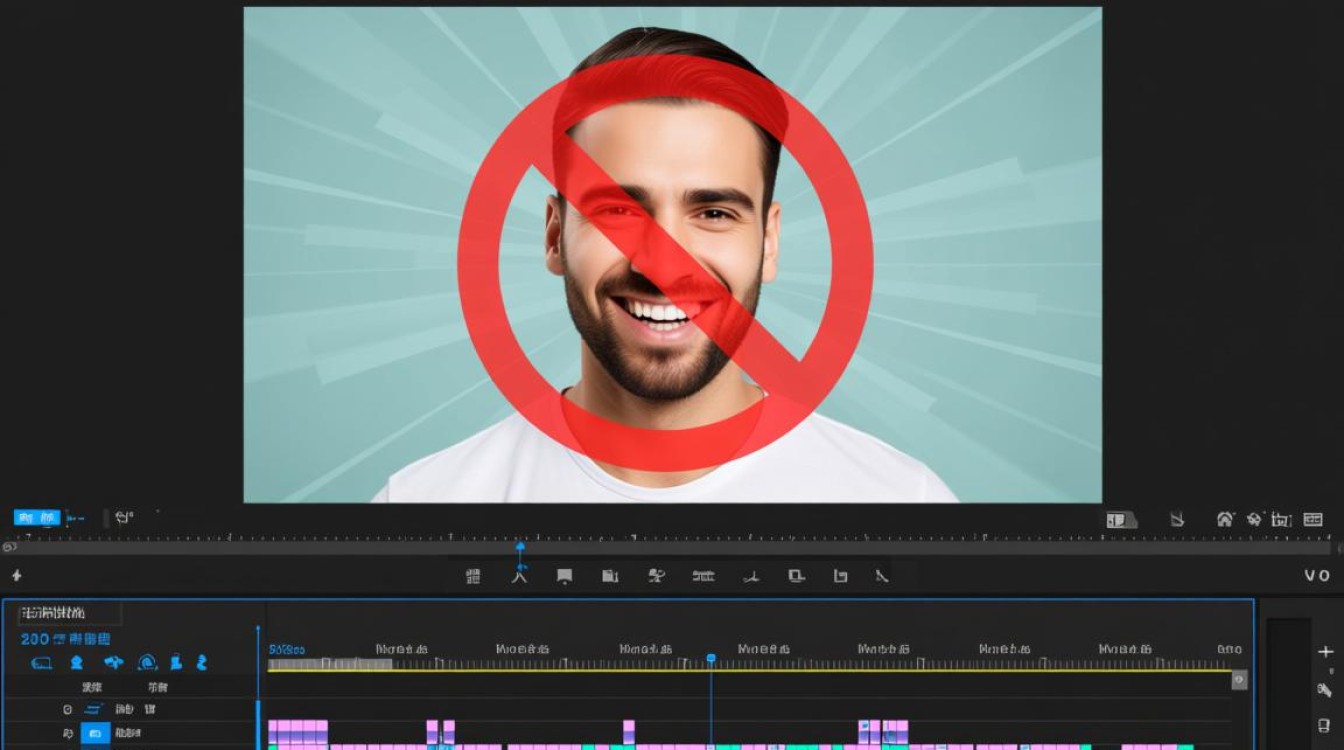Click the blue timeline playhead marker on the ruler
The width and height of the screenshot is (1344, 750).
point(711,658)
